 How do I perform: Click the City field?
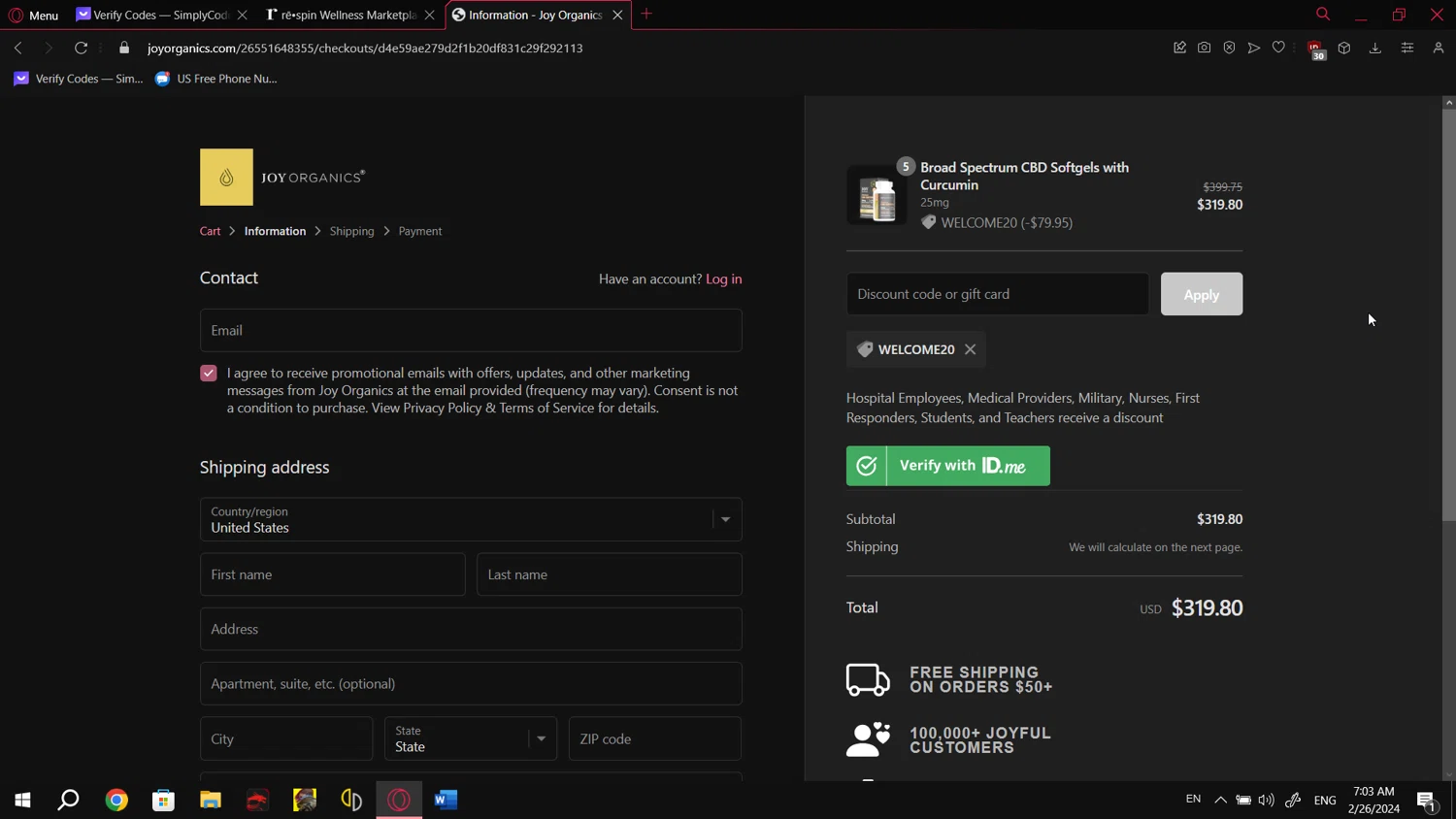coord(286,738)
